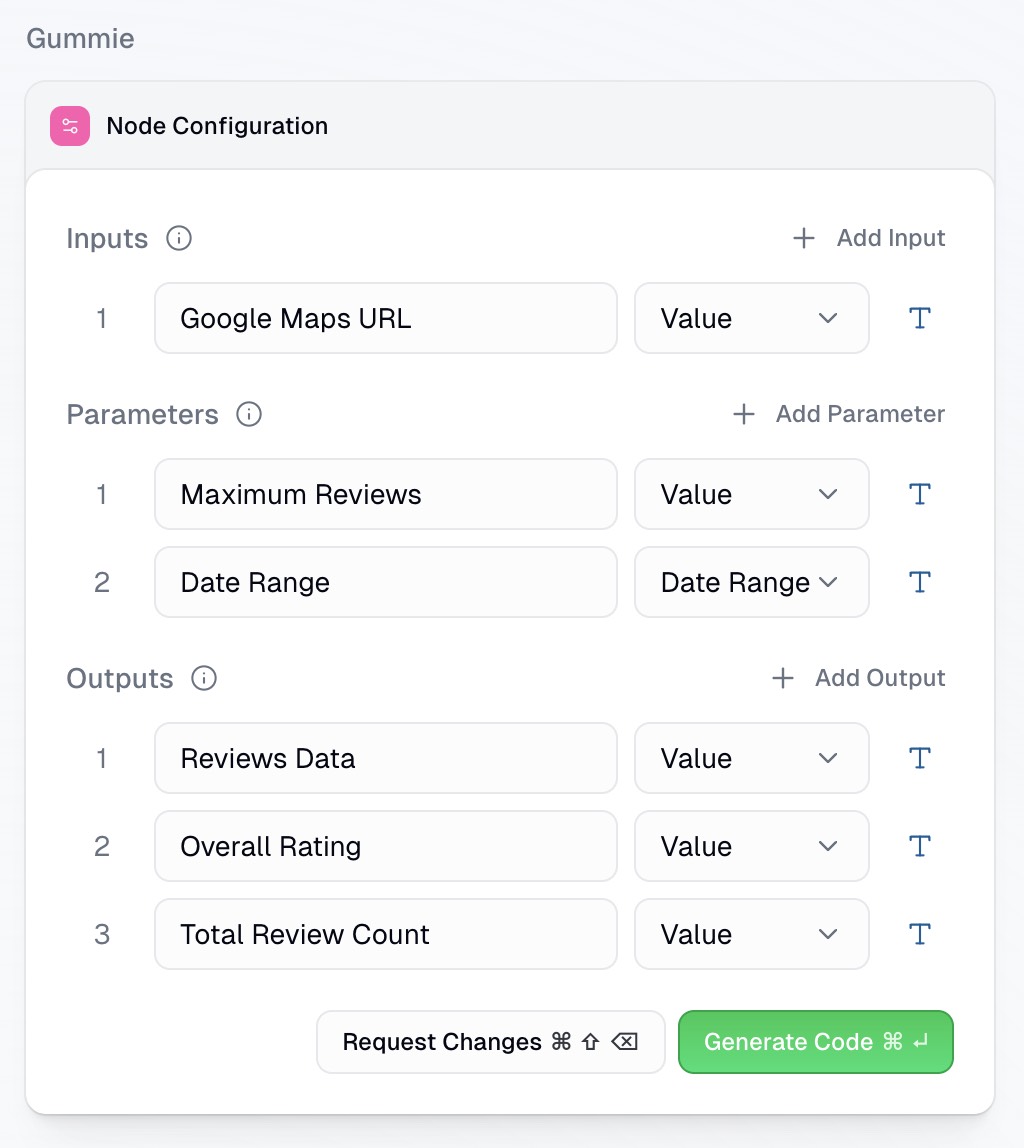Open the Value dropdown for Overall Rating

click(x=751, y=846)
